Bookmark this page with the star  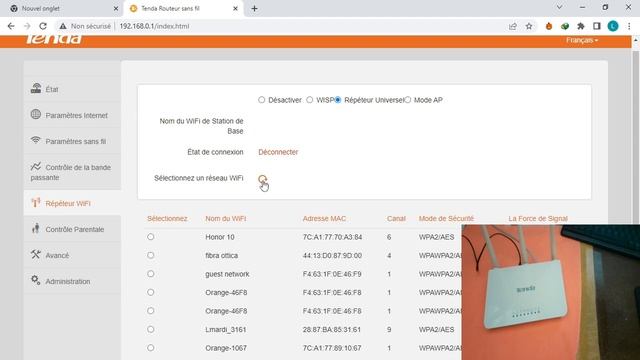529,26
